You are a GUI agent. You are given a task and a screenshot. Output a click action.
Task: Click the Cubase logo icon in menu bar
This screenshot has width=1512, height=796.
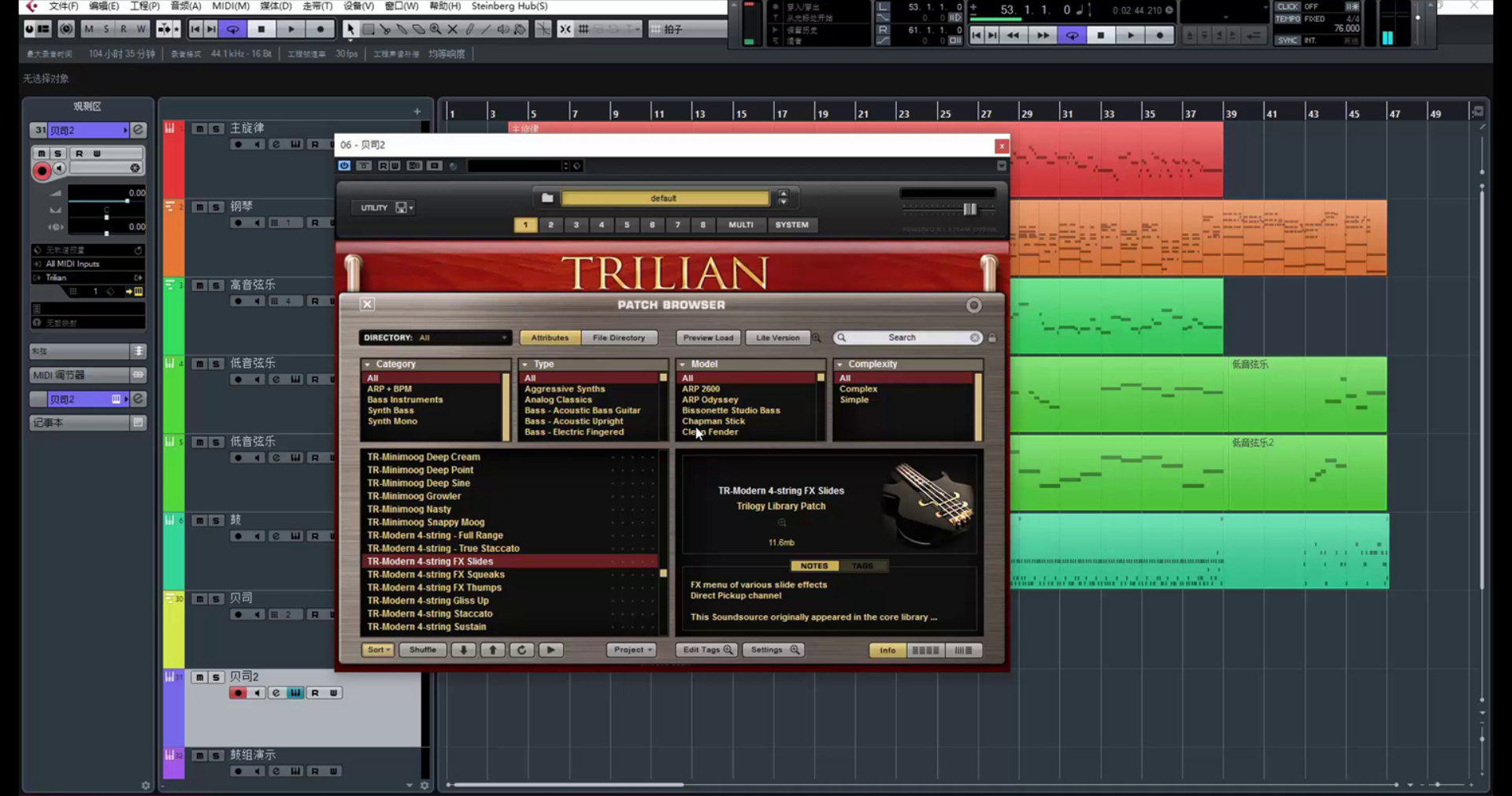click(31, 6)
